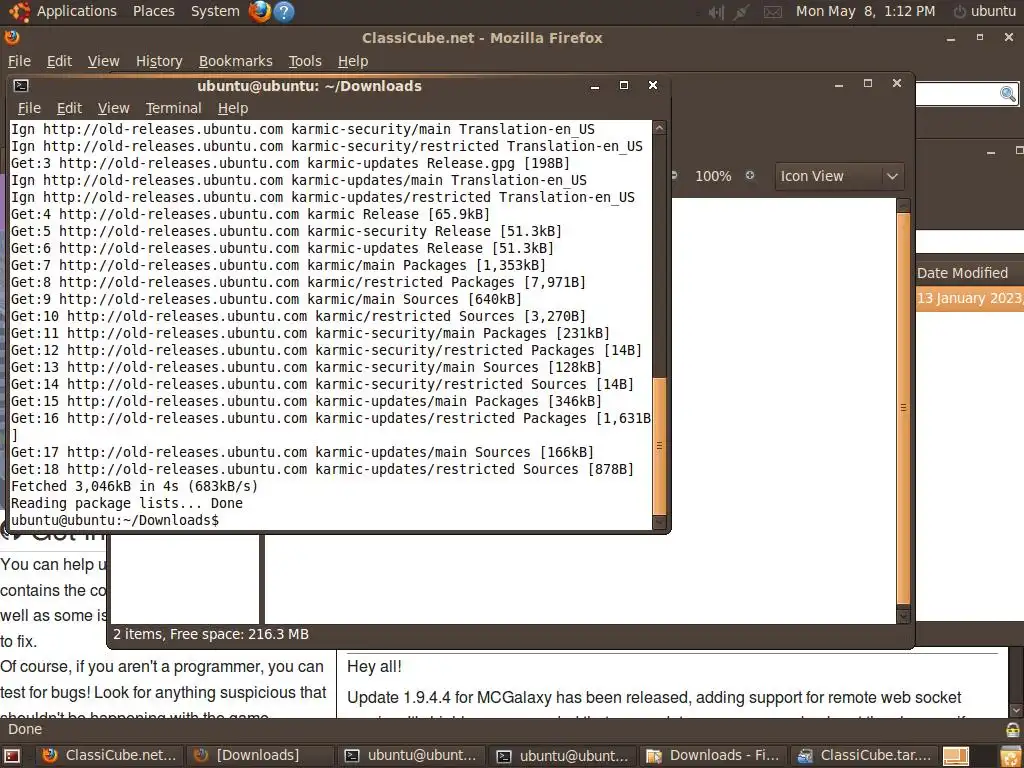Image resolution: width=1024 pixels, height=768 pixels.
Task: Open the Firefox Bookmarks menu
Action: 235,61
